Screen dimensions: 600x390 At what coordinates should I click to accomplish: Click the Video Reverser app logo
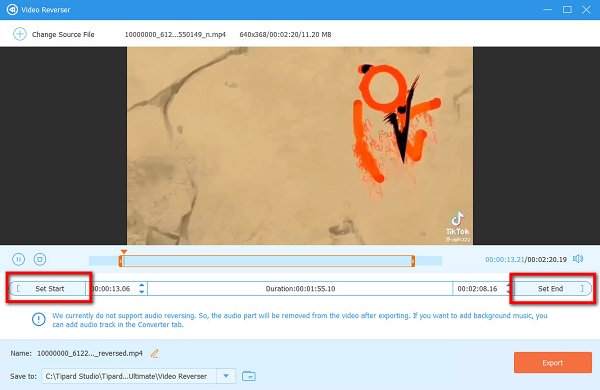(x=12, y=10)
